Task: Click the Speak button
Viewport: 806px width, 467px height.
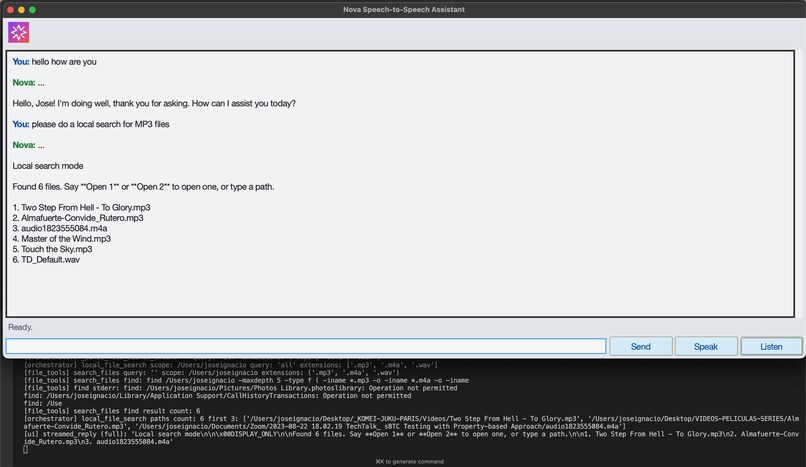Action: 706,347
